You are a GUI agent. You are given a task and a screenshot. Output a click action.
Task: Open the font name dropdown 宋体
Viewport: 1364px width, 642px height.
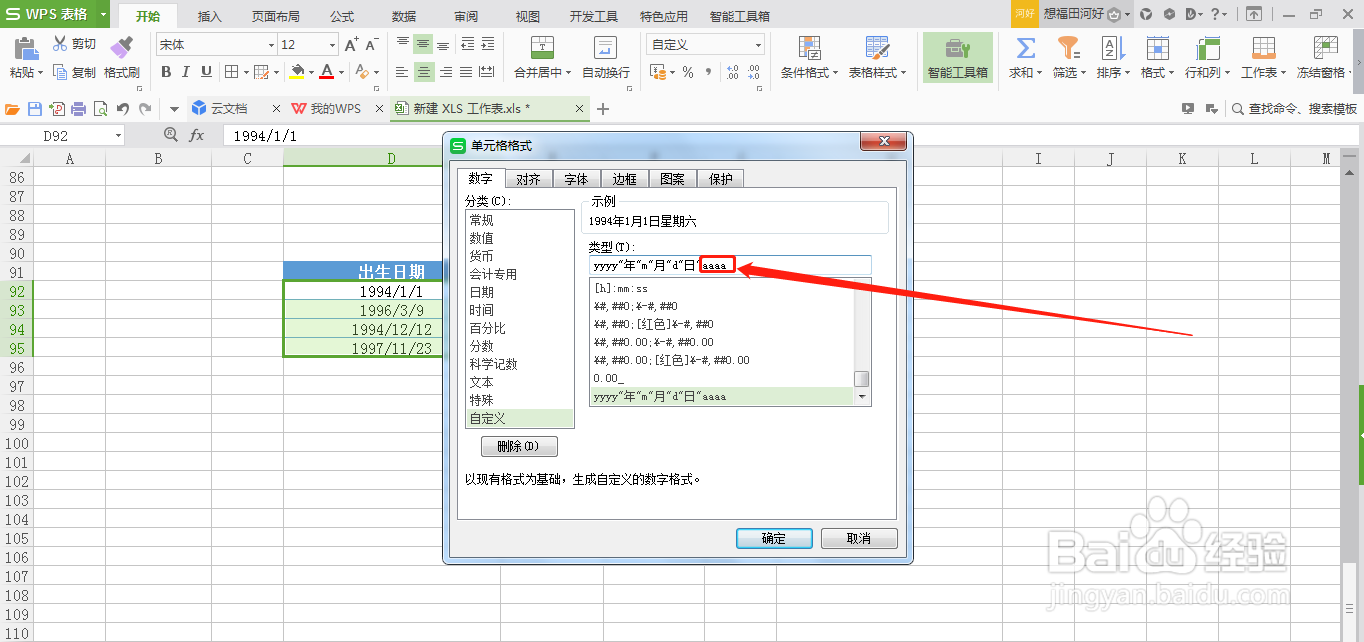click(271, 45)
